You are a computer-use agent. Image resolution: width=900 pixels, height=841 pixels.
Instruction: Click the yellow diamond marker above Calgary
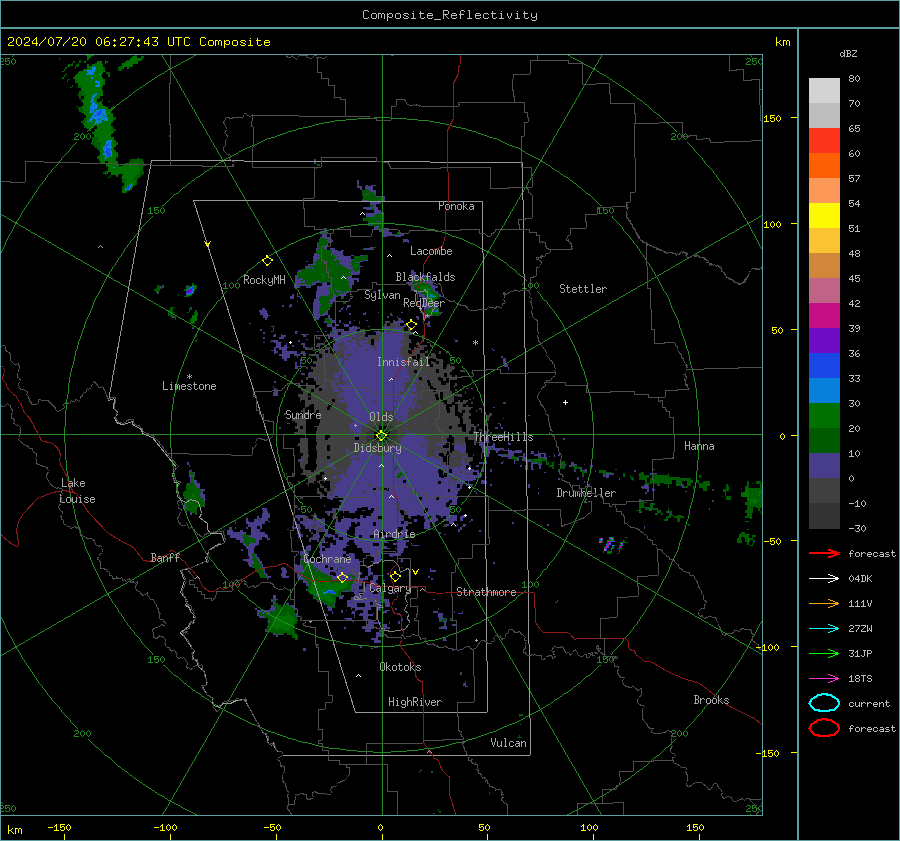[395, 576]
